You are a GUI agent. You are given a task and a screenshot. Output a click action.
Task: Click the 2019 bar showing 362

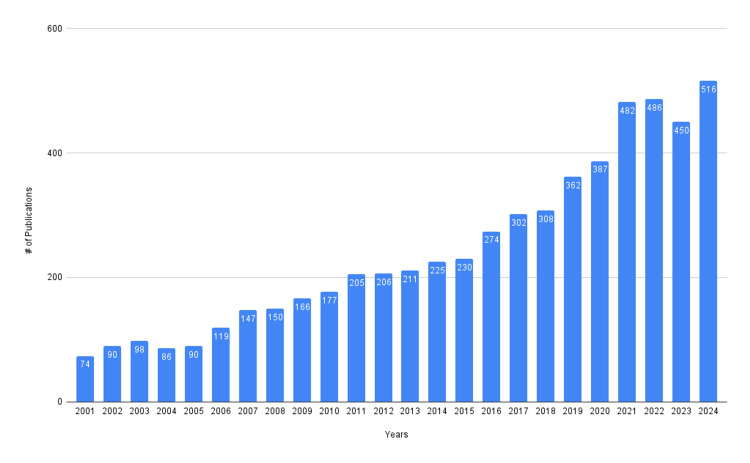[x=573, y=289]
